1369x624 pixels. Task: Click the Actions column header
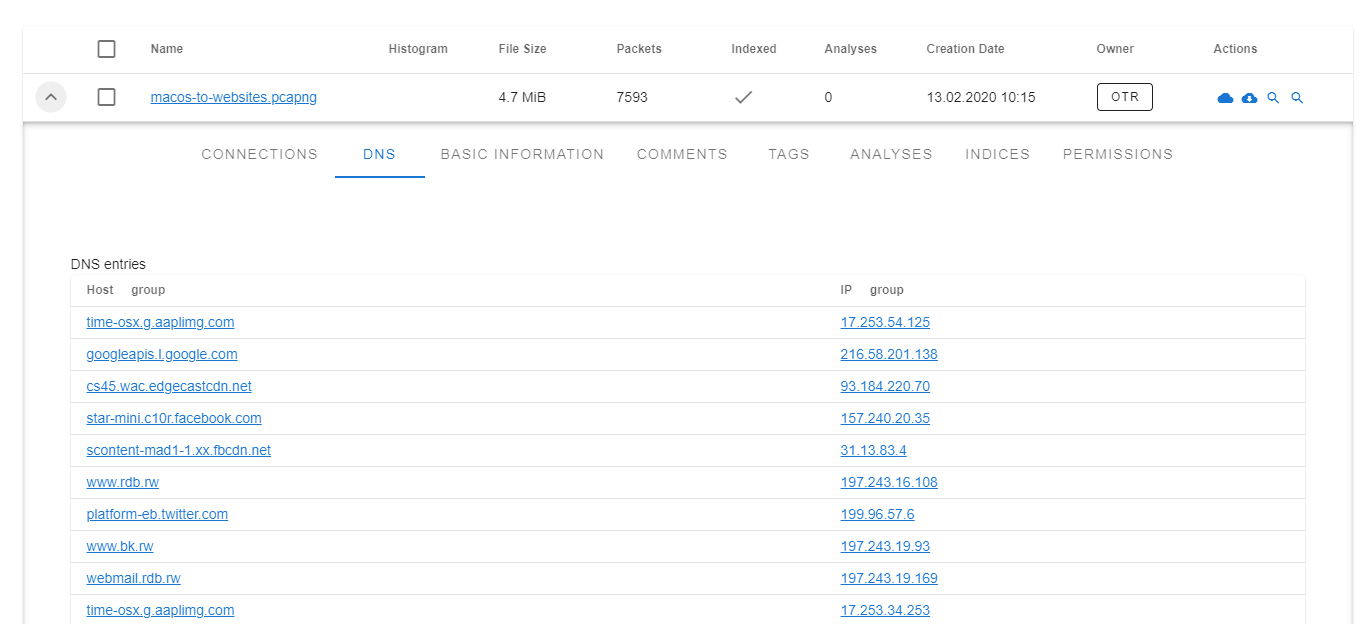click(x=1236, y=49)
